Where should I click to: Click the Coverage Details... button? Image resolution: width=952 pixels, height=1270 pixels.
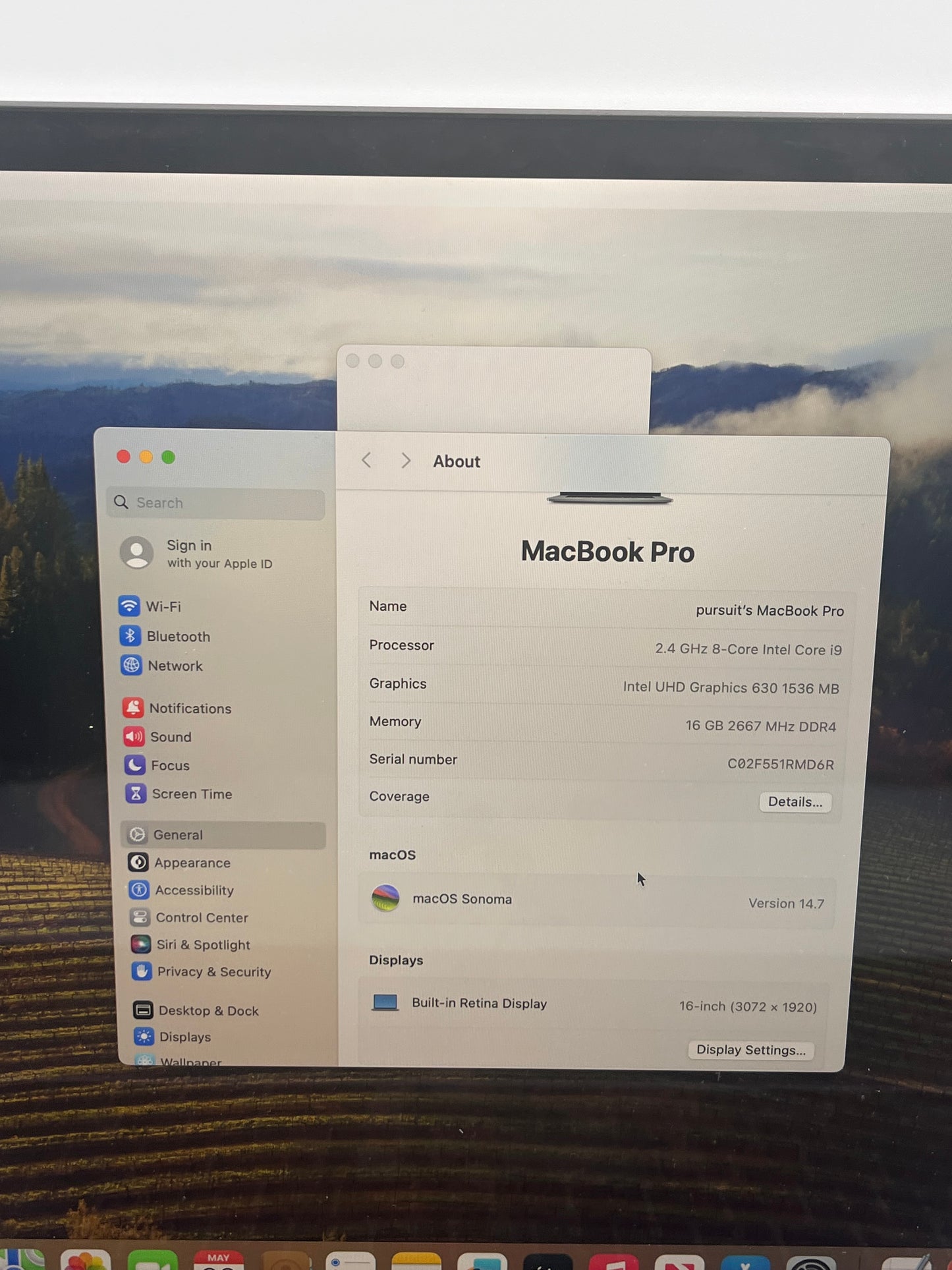pos(795,802)
